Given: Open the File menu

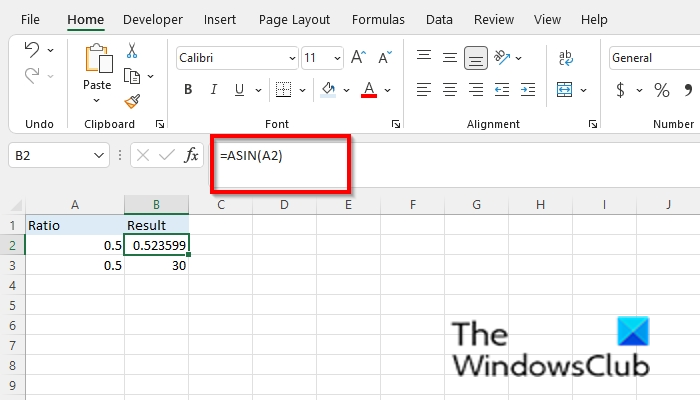Looking at the screenshot, I should pos(31,19).
